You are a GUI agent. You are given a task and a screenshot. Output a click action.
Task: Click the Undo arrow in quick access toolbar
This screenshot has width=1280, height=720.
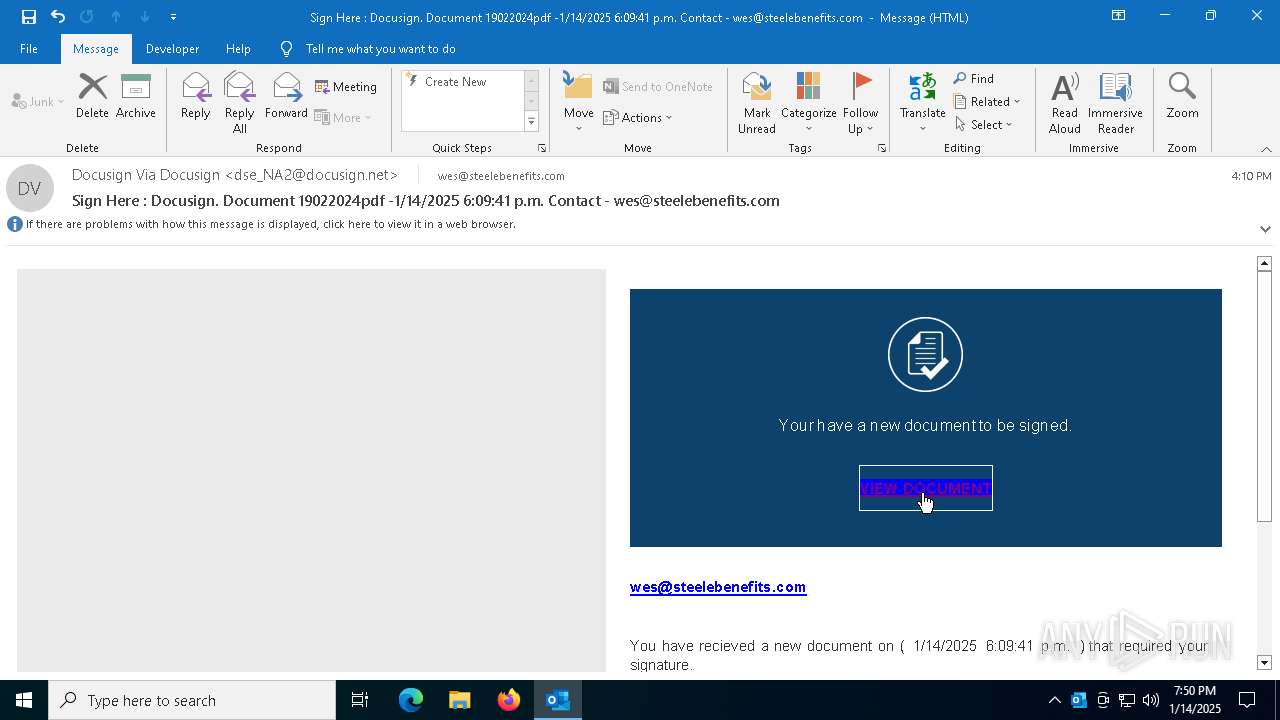click(58, 17)
